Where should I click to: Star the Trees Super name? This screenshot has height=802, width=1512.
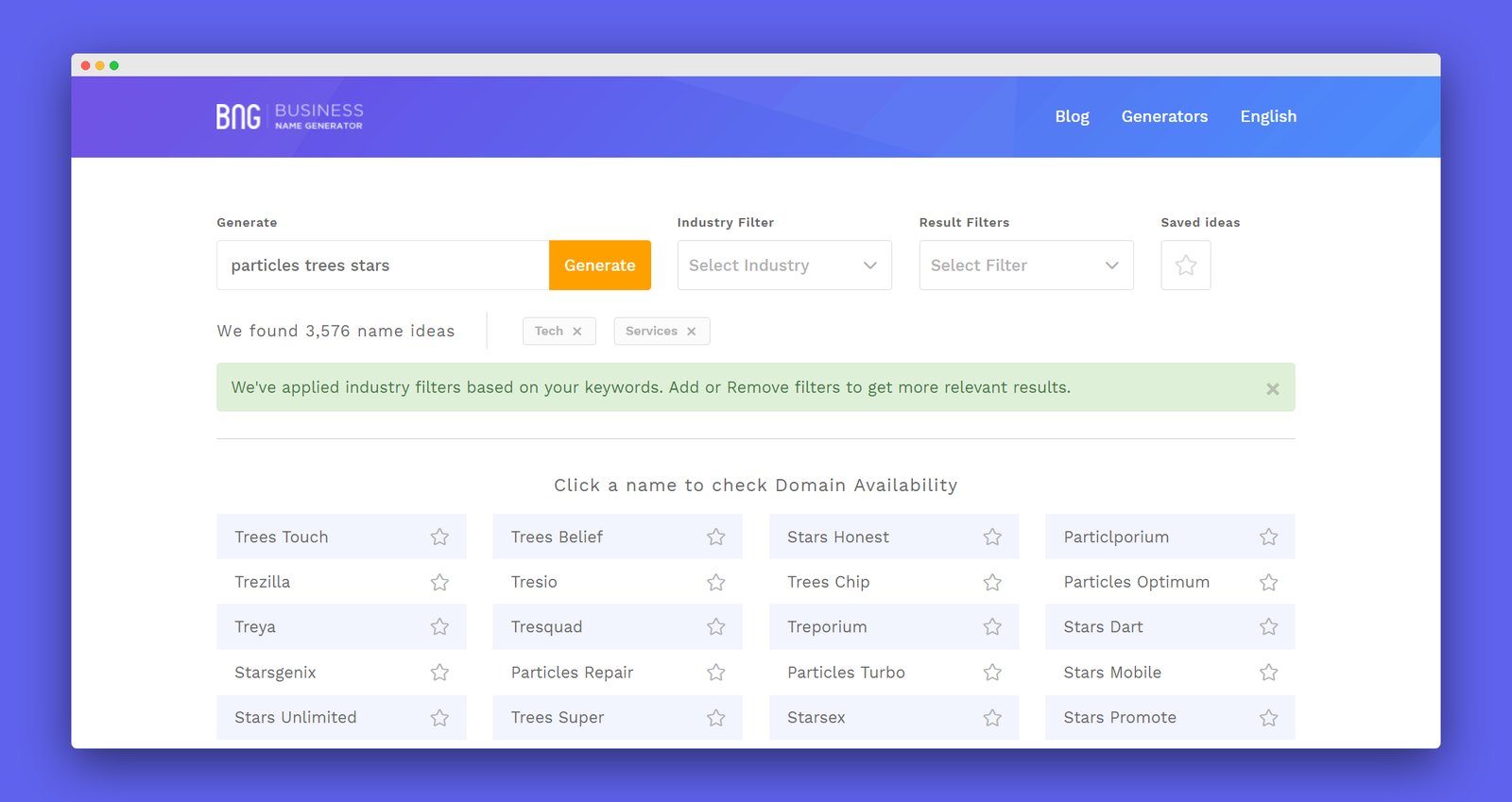coord(716,717)
